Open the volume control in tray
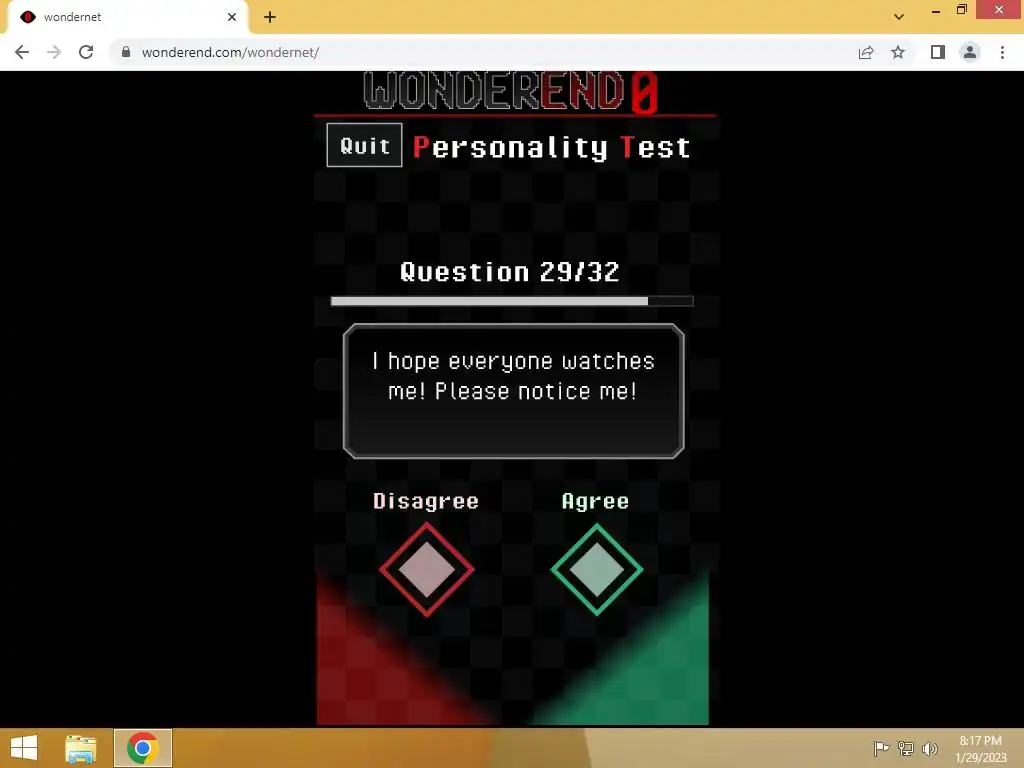 click(930, 748)
